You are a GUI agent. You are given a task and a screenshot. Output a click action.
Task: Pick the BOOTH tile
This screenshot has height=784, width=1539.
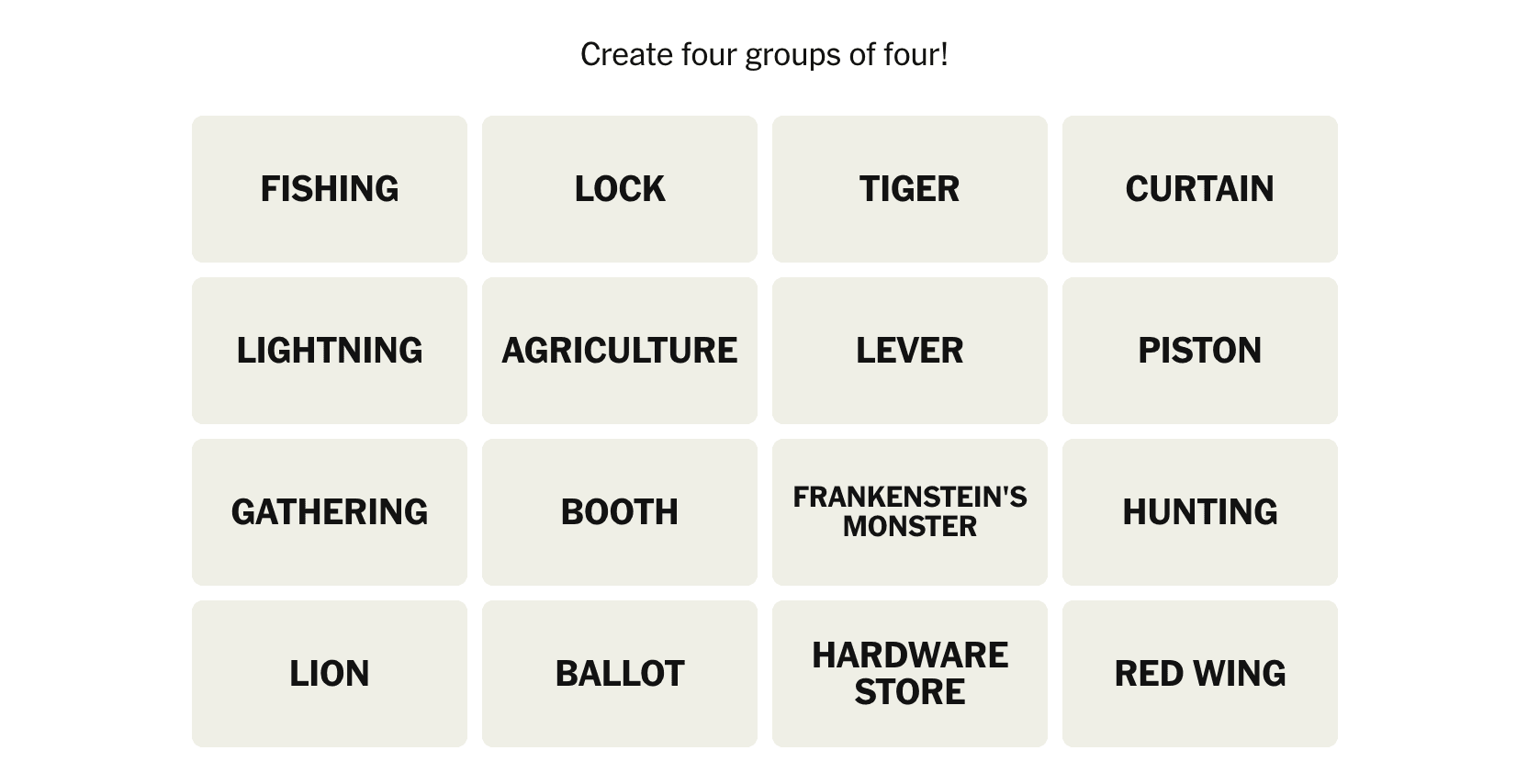pos(619,512)
